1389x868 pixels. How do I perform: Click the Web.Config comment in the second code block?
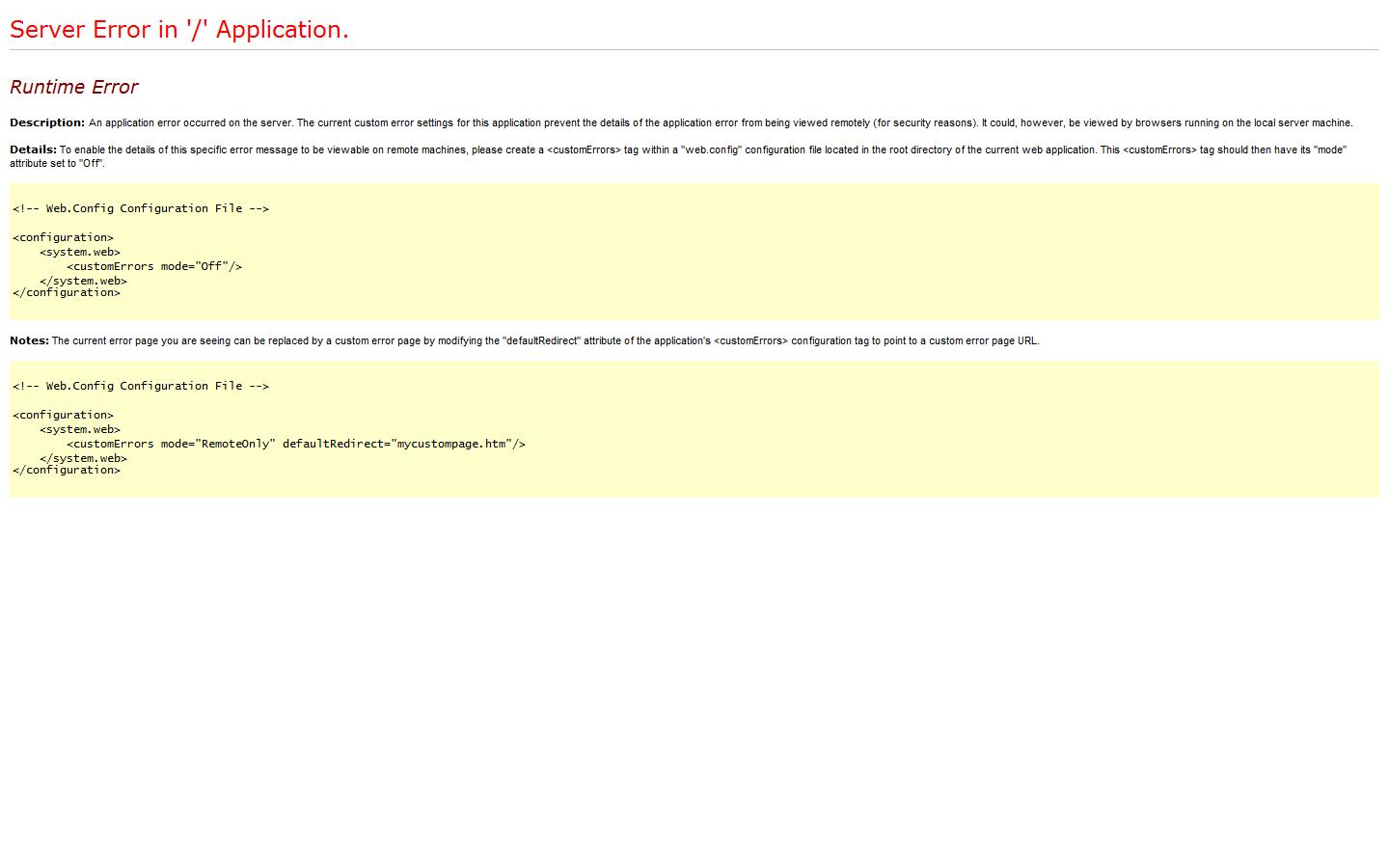141,386
